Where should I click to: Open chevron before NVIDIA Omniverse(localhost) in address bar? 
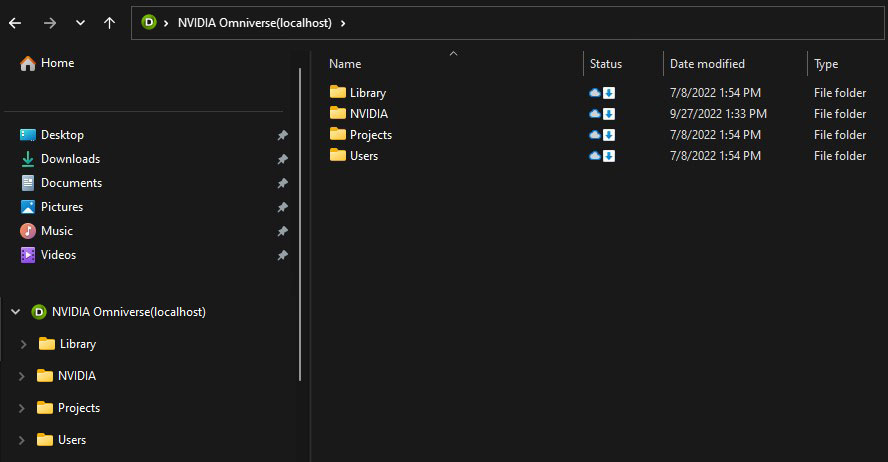tap(166, 23)
